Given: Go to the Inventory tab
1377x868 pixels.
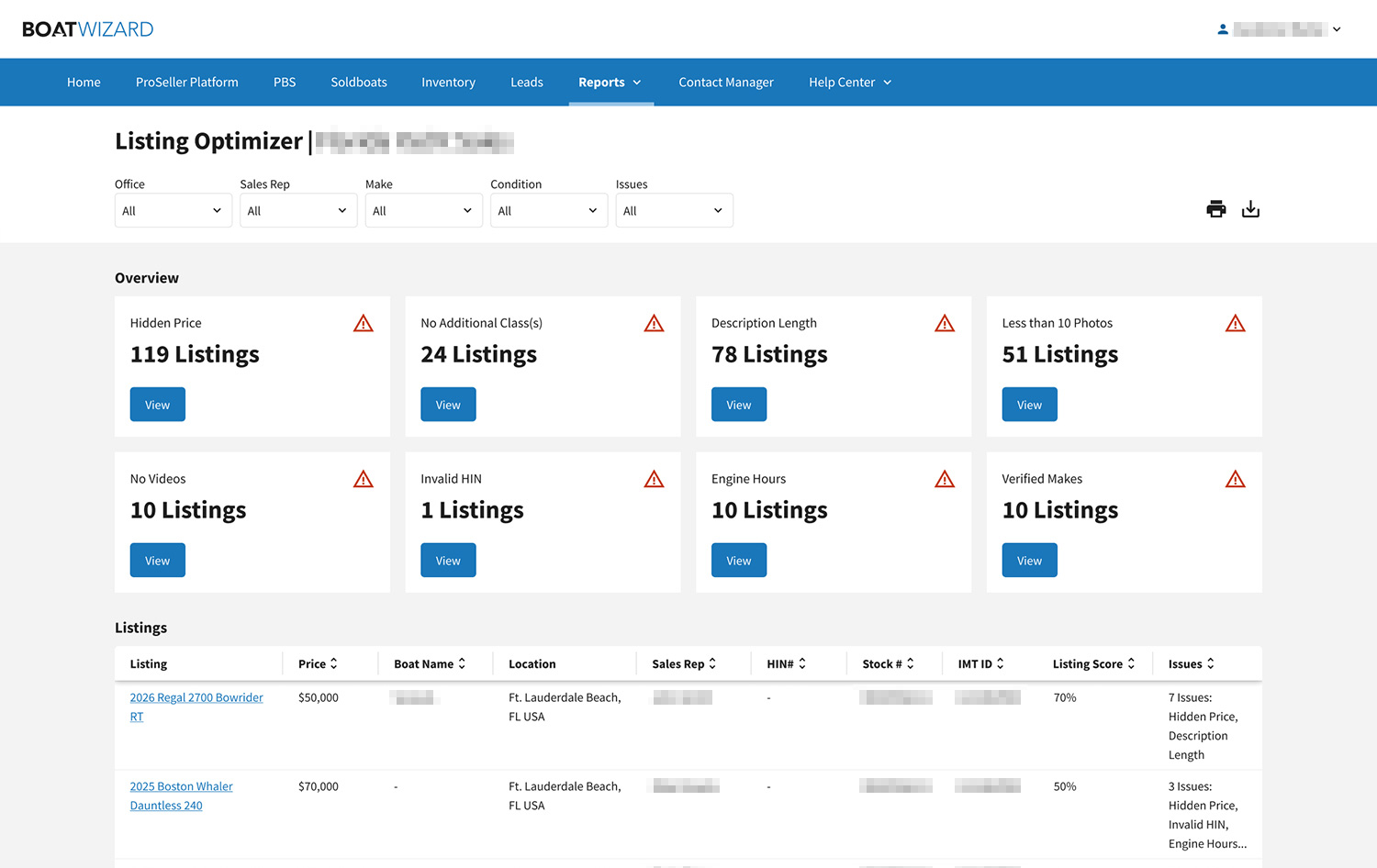Looking at the screenshot, I should point(448,83).
